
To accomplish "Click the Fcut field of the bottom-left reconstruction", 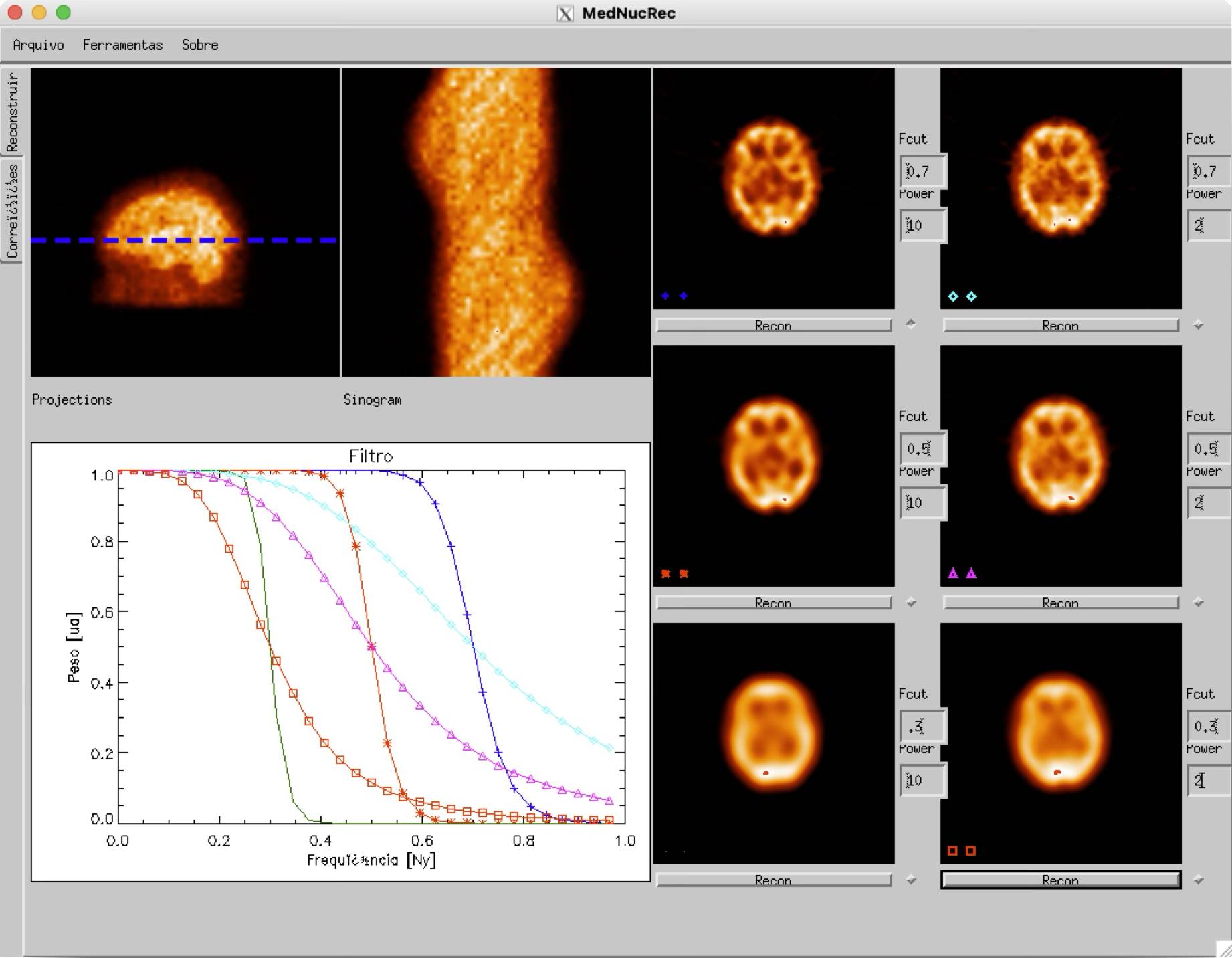I will coord(922,726).
